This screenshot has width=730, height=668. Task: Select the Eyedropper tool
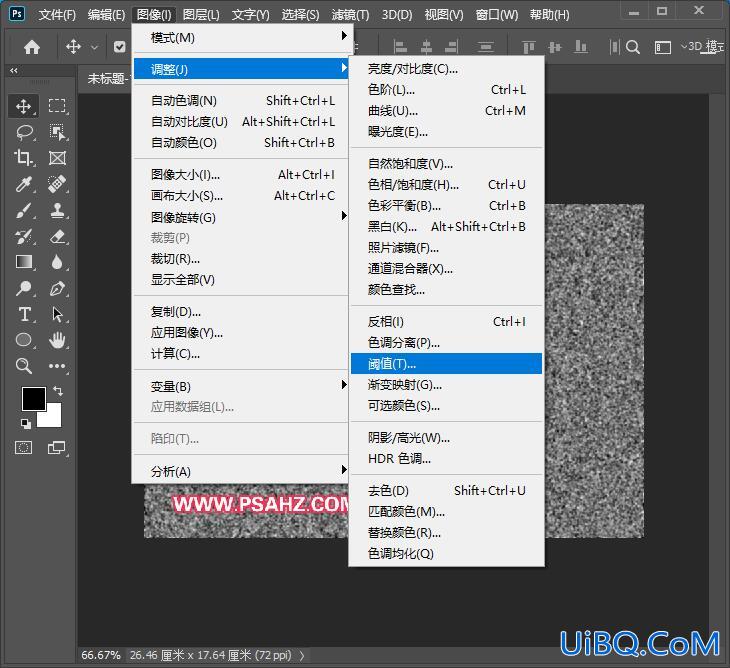click(23, 184)
